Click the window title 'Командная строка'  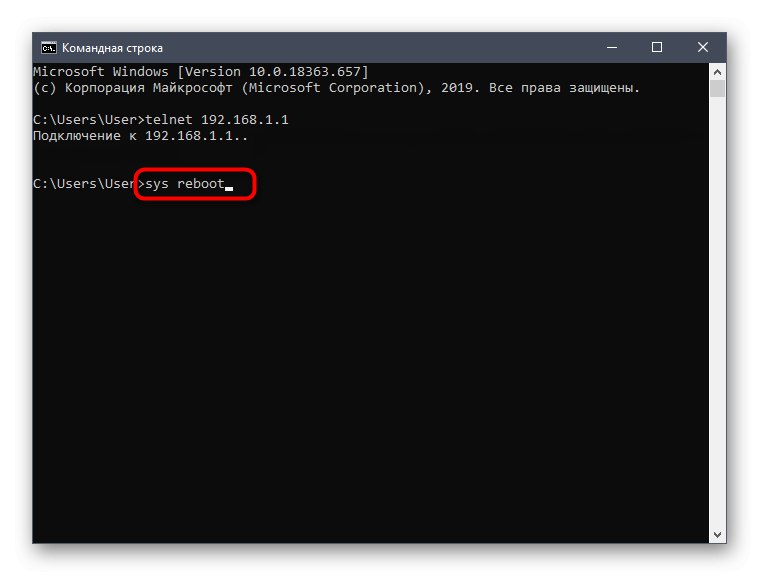[112, 48]
